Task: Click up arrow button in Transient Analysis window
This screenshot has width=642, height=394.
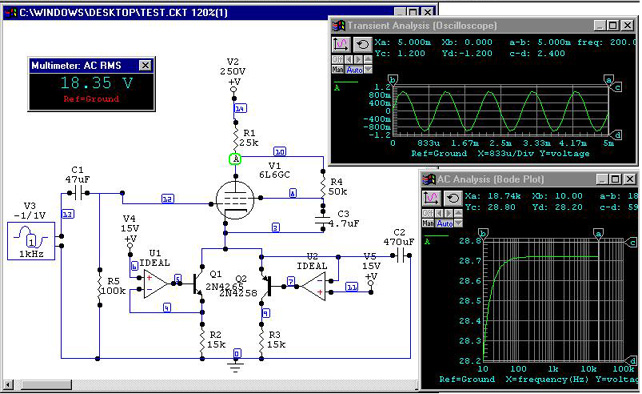Action: 368,59
